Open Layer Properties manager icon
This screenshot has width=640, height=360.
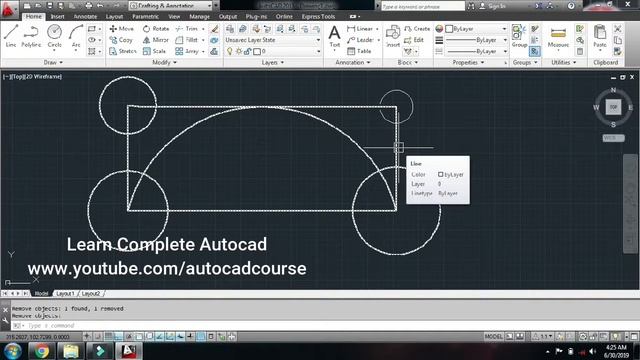click(230, 29)
